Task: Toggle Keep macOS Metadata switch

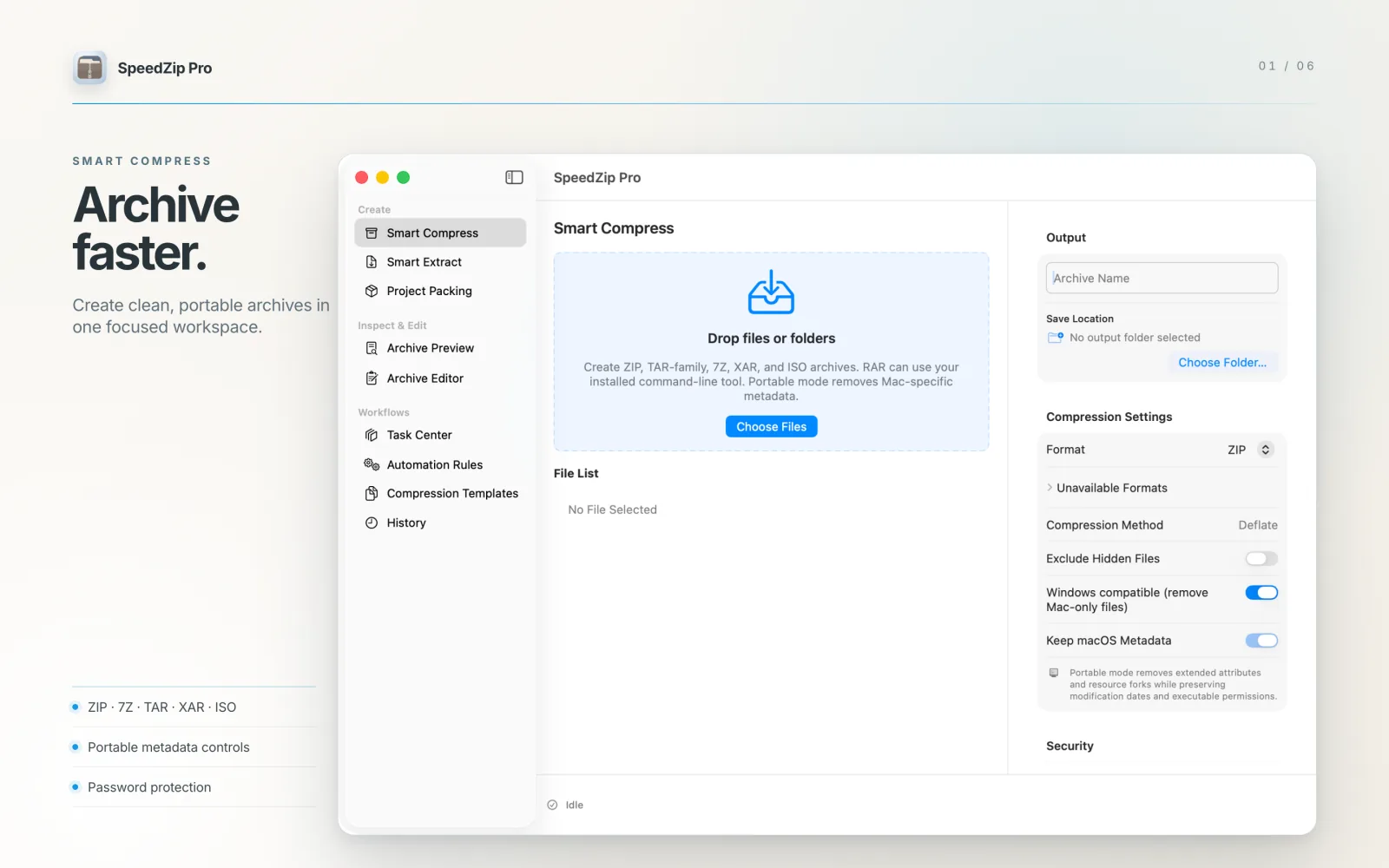Action: [x=1261, y=641]
